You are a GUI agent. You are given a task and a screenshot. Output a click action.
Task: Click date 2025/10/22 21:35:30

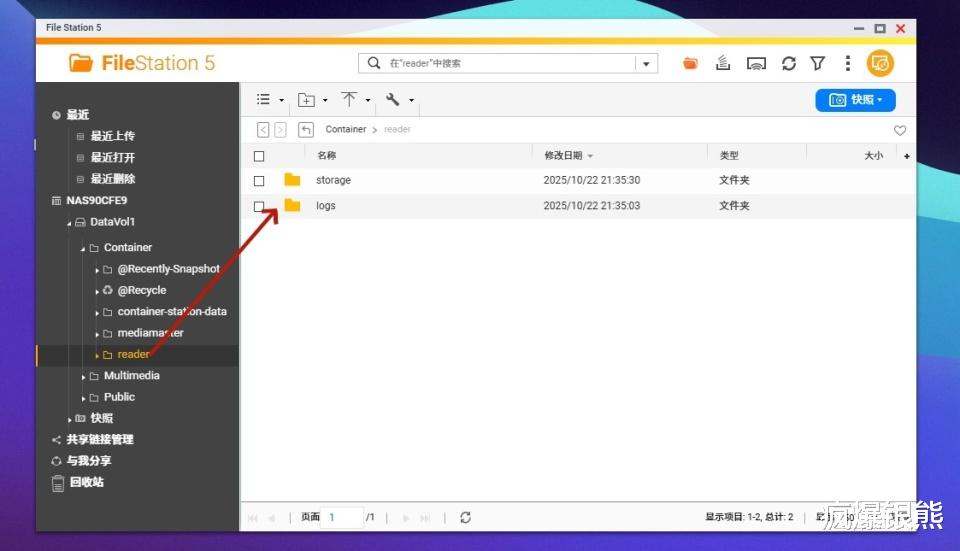pyautogui.click(x=592, y=180)
